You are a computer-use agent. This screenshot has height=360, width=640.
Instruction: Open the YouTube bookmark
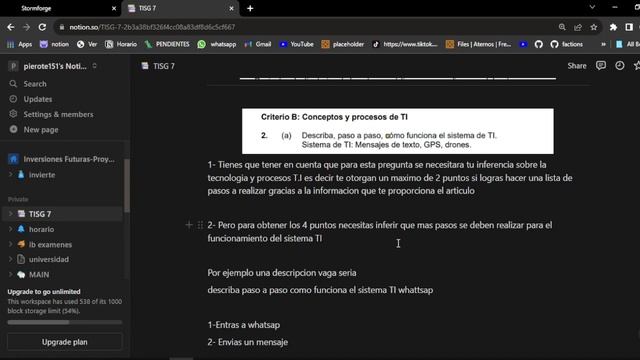click(x=296, y=44)
